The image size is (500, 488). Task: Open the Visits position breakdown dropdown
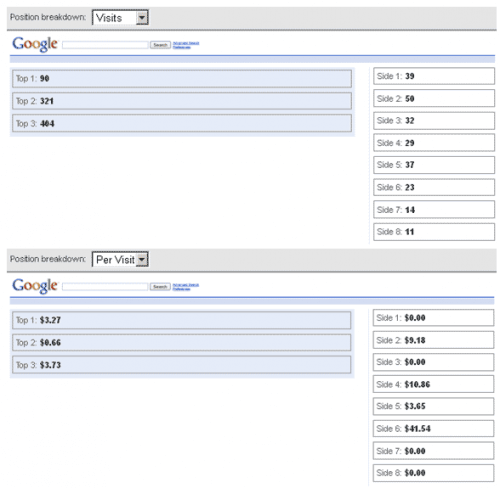[x=120, y=18]
